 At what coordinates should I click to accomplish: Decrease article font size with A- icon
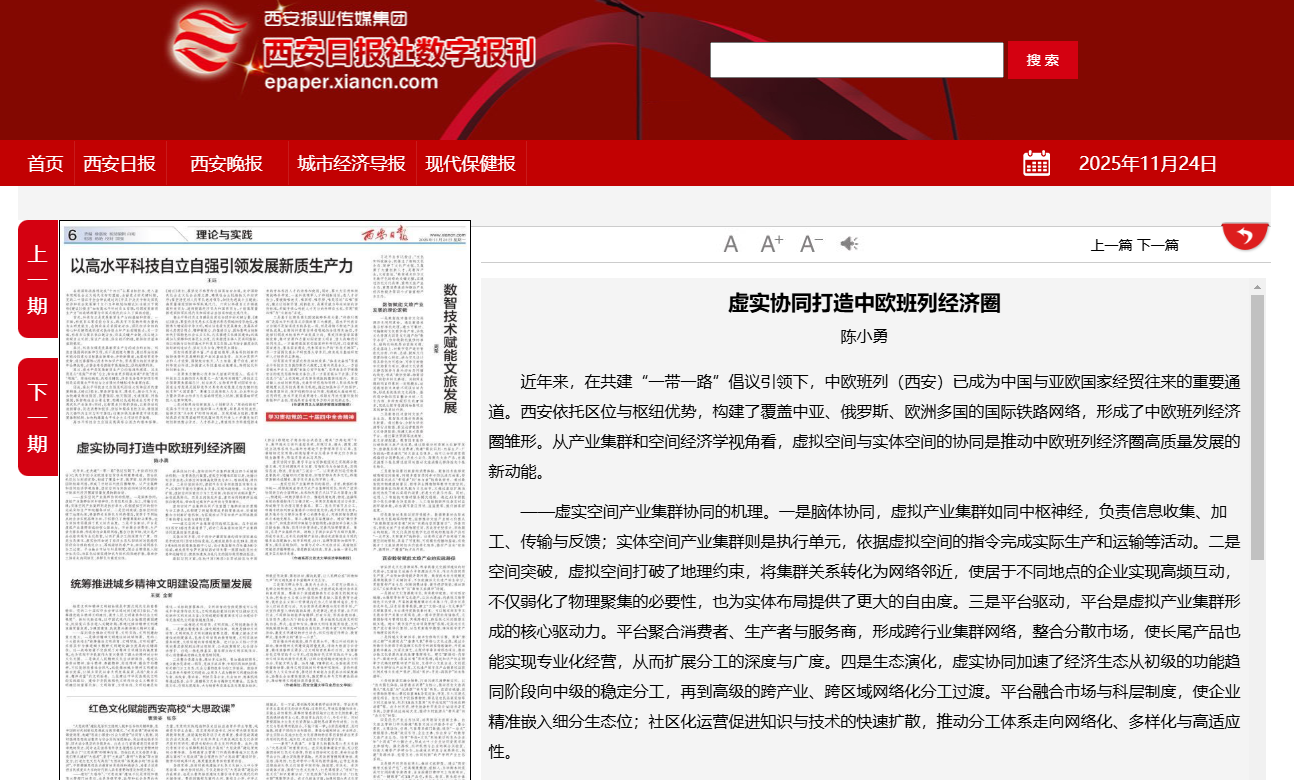811,244
